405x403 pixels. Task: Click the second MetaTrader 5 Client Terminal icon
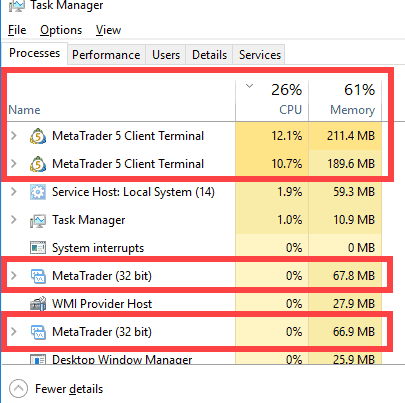coord(38,164)
